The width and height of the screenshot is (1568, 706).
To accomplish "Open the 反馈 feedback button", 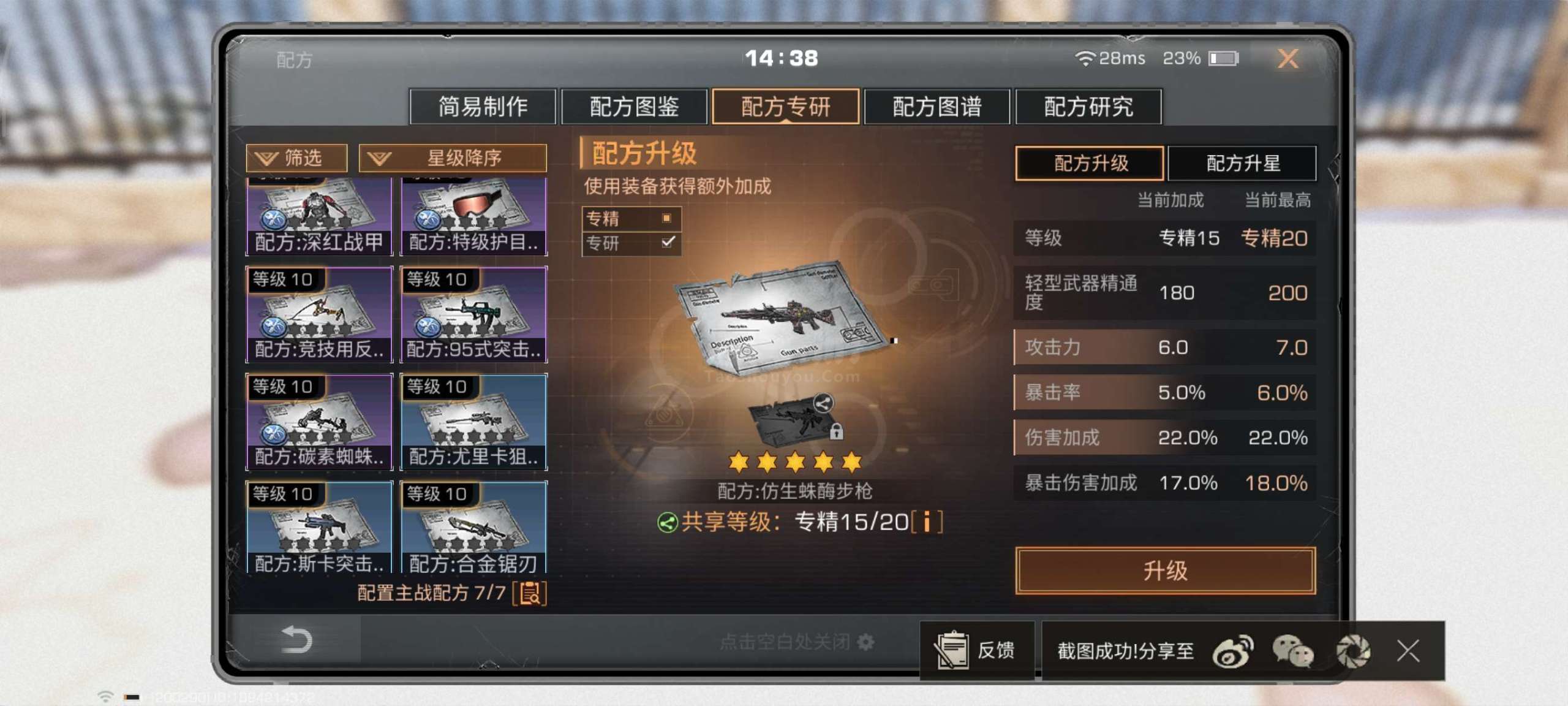I will pos(977,650).
